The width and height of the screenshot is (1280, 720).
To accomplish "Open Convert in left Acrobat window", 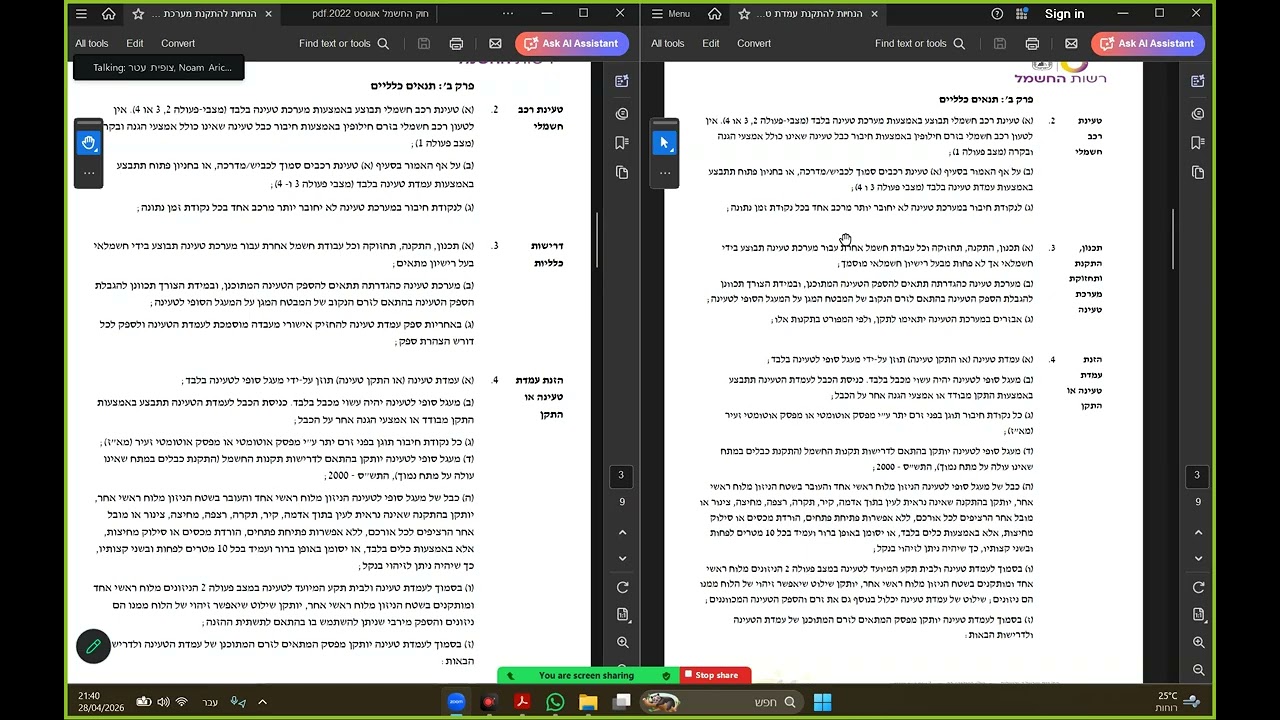I will pos(178,43).
